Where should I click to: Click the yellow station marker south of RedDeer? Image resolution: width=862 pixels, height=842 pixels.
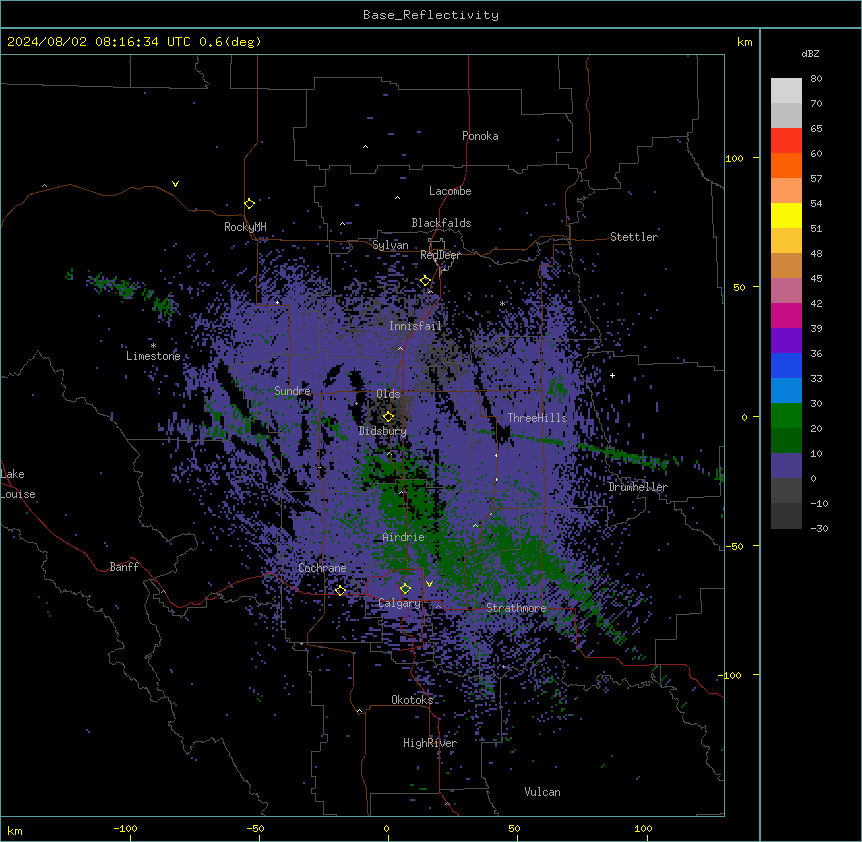425,281
